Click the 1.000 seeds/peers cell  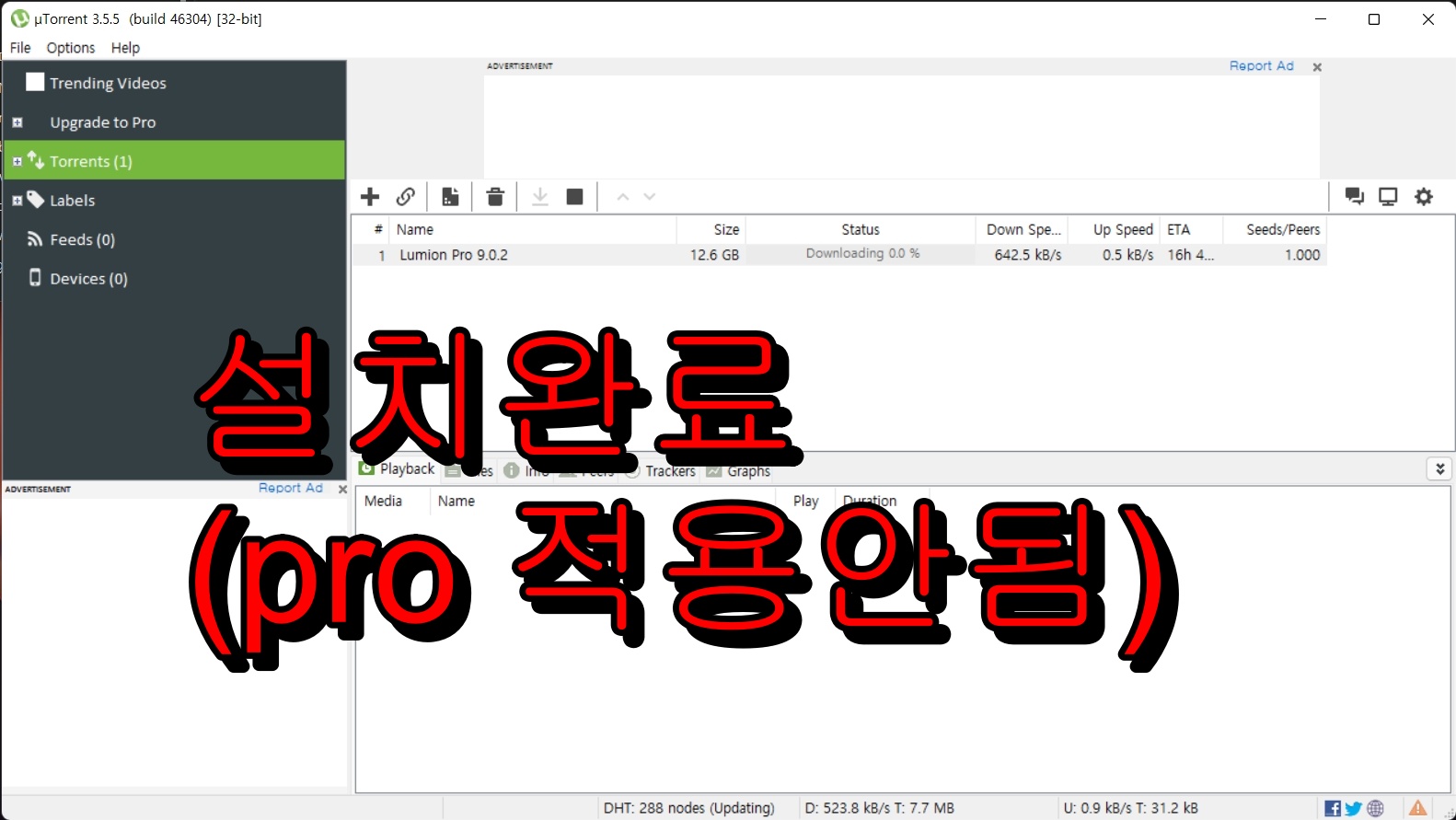(x=1301, y=255)
